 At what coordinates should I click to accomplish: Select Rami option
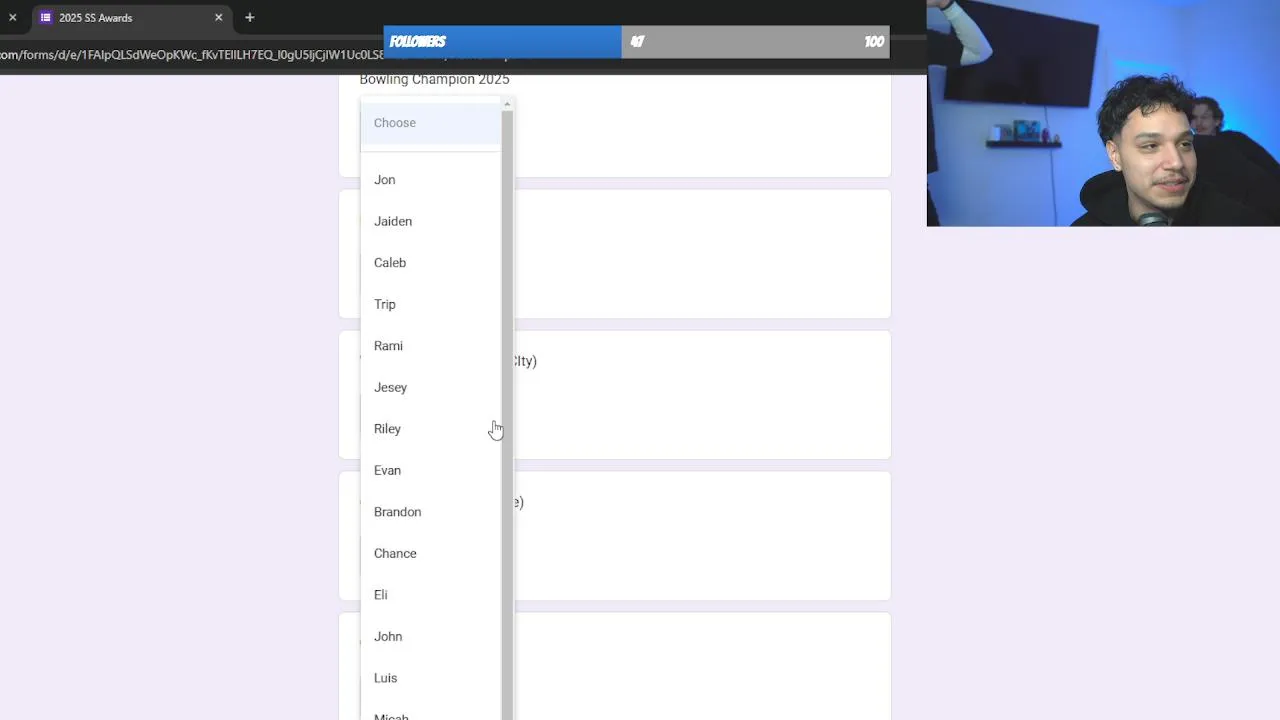pos(431,346)
